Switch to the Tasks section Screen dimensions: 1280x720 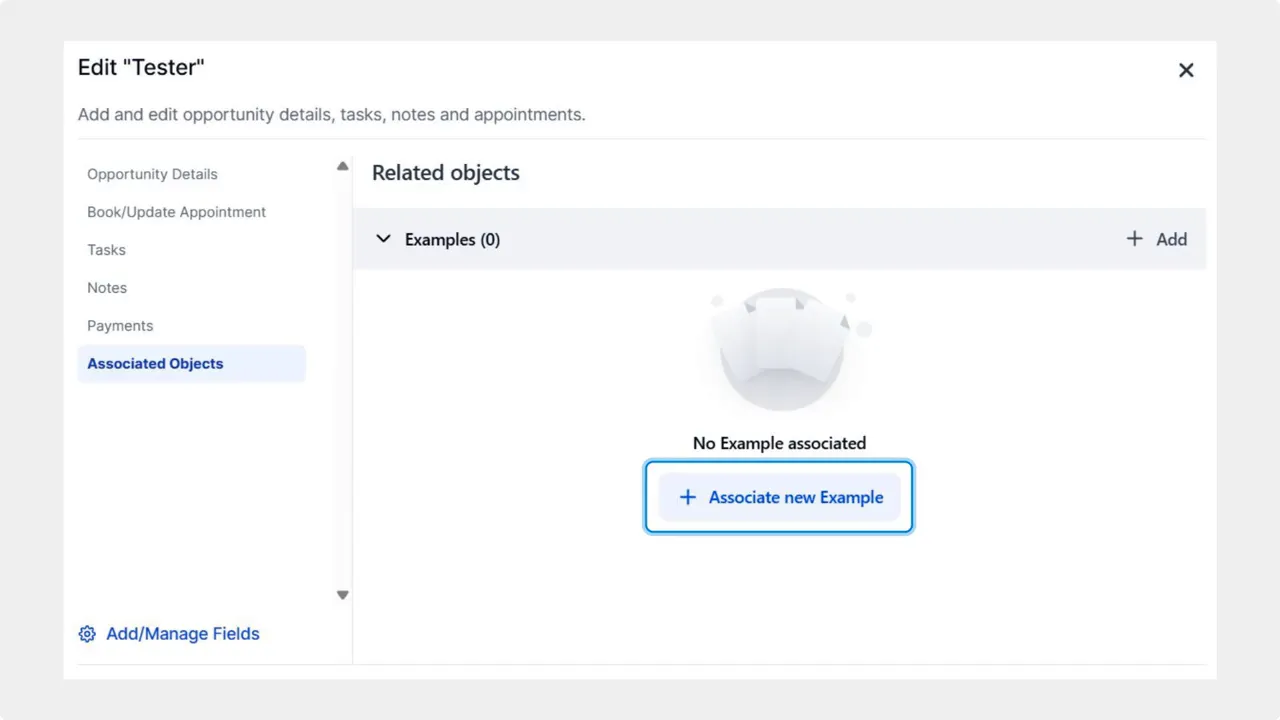click(x=106, y=250)
